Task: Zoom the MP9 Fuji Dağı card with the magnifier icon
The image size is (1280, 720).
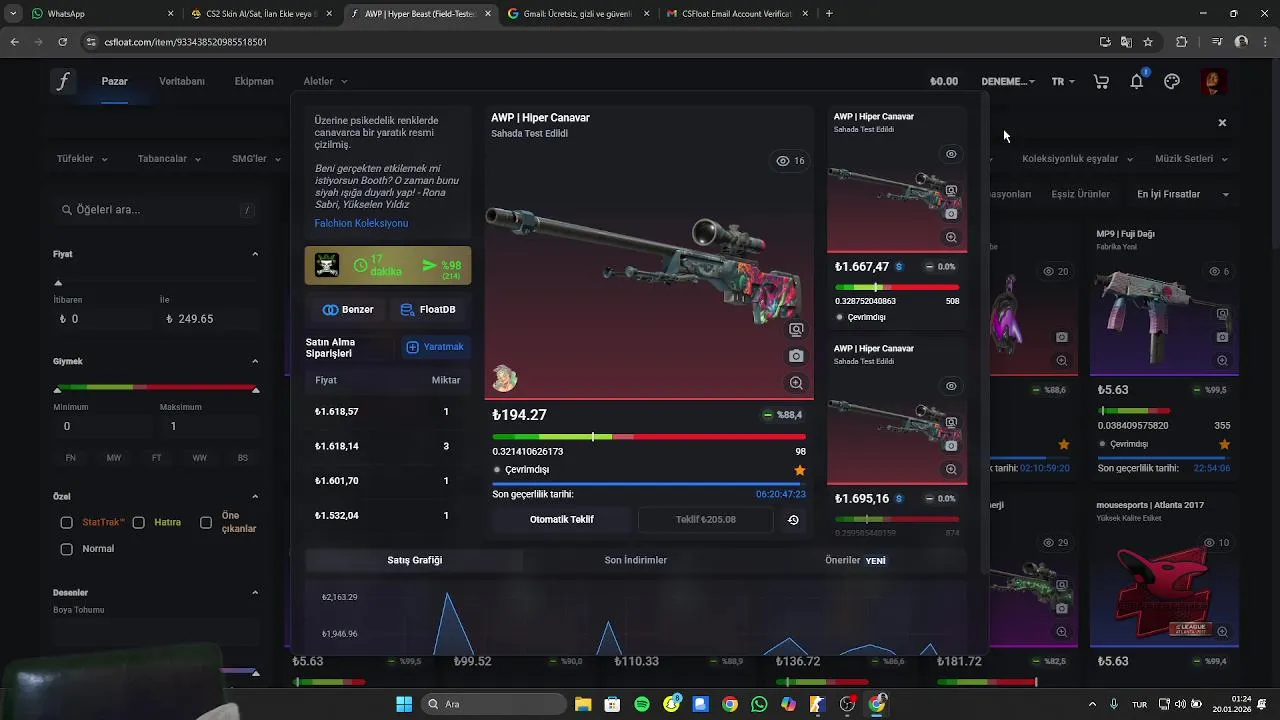Action: click(1222, 360)
